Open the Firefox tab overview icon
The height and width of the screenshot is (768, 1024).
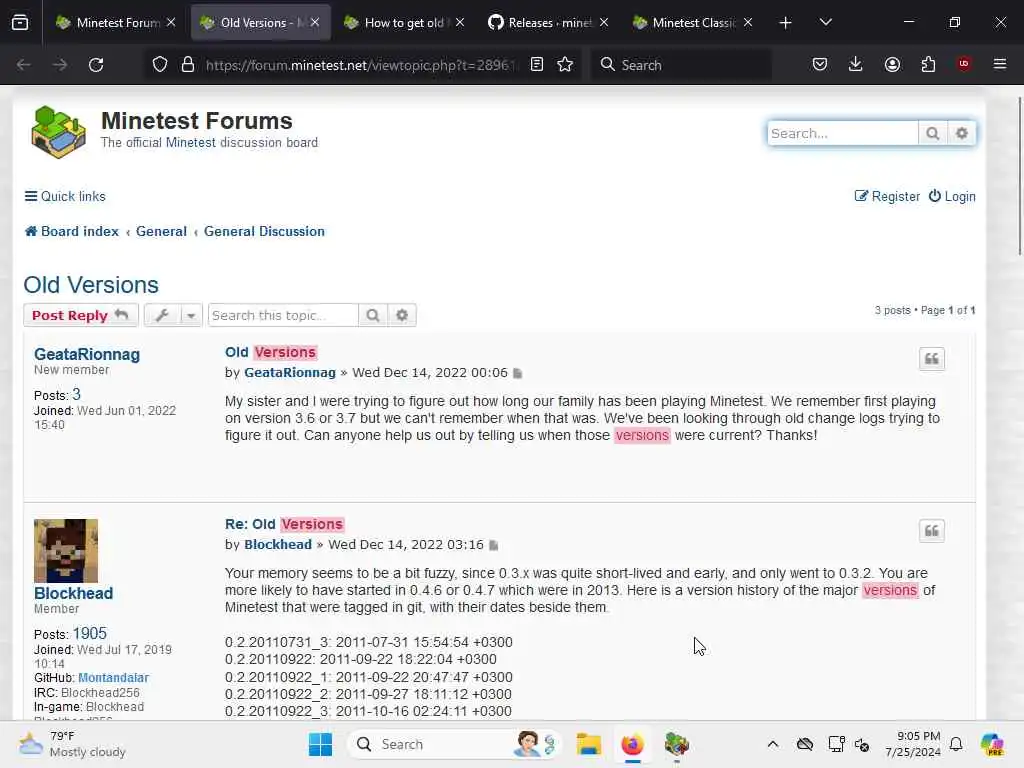point(20,22)
